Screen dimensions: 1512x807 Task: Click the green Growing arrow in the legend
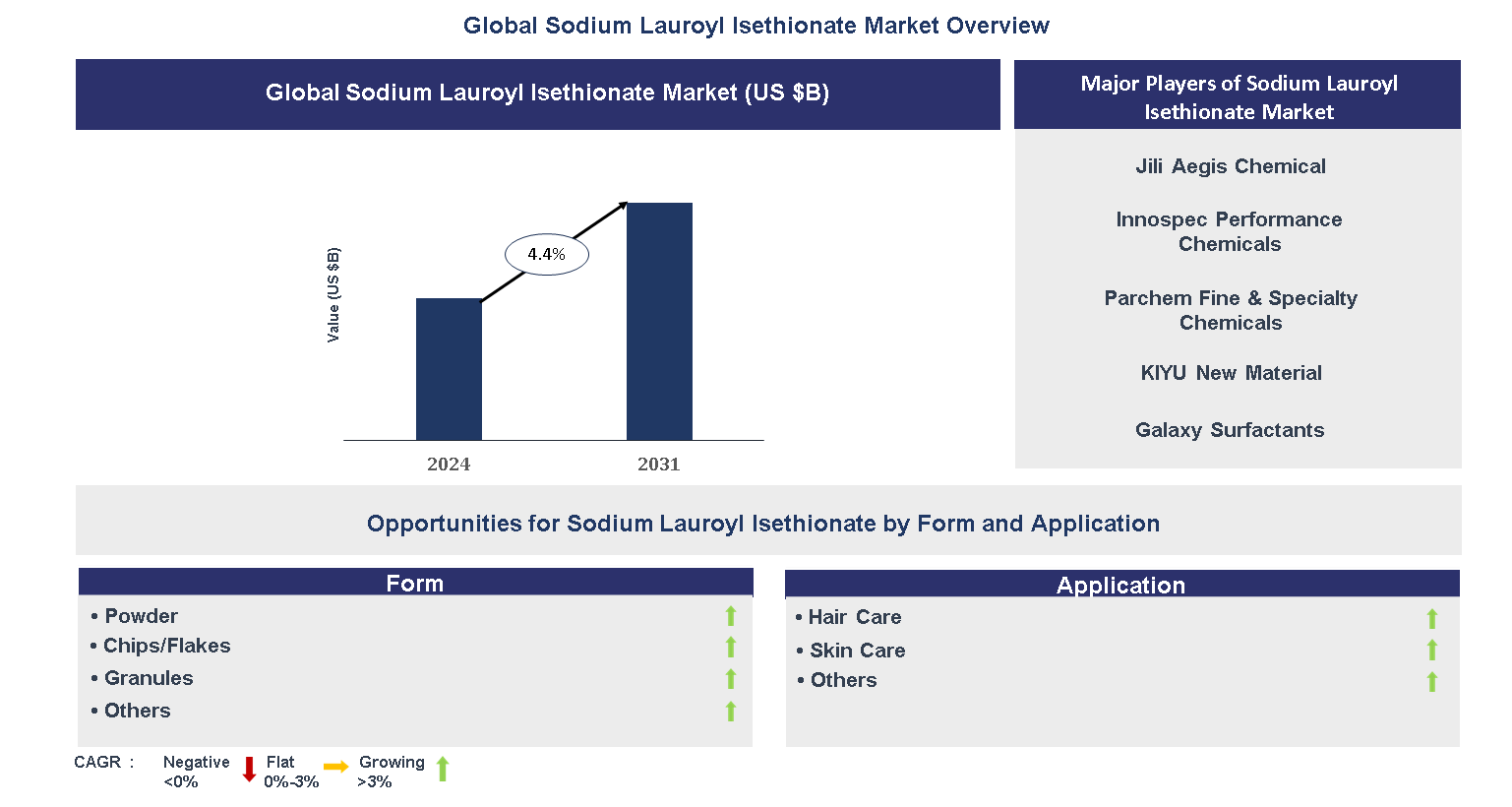[443, 770]
